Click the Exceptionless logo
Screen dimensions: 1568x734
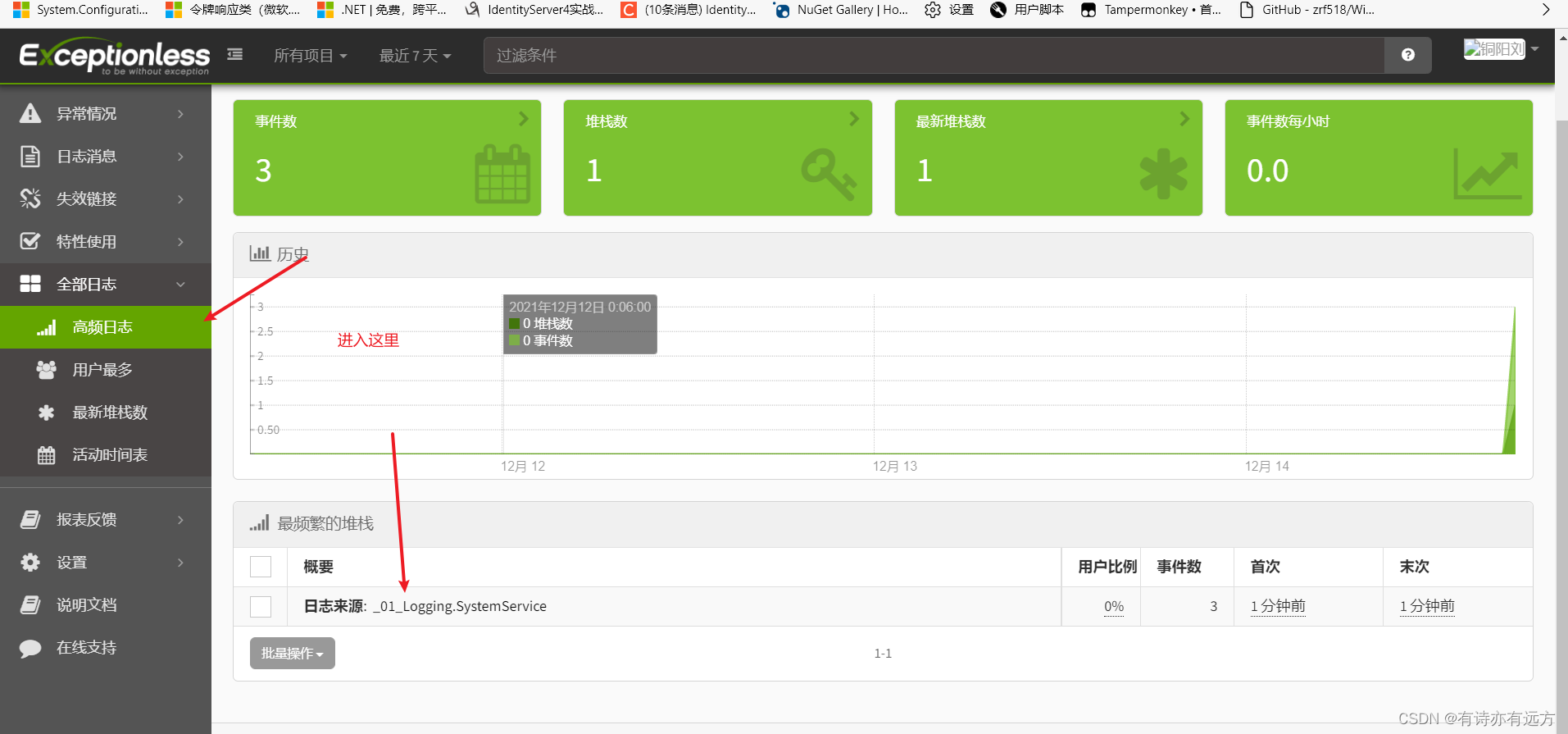[x=114, y=57]
